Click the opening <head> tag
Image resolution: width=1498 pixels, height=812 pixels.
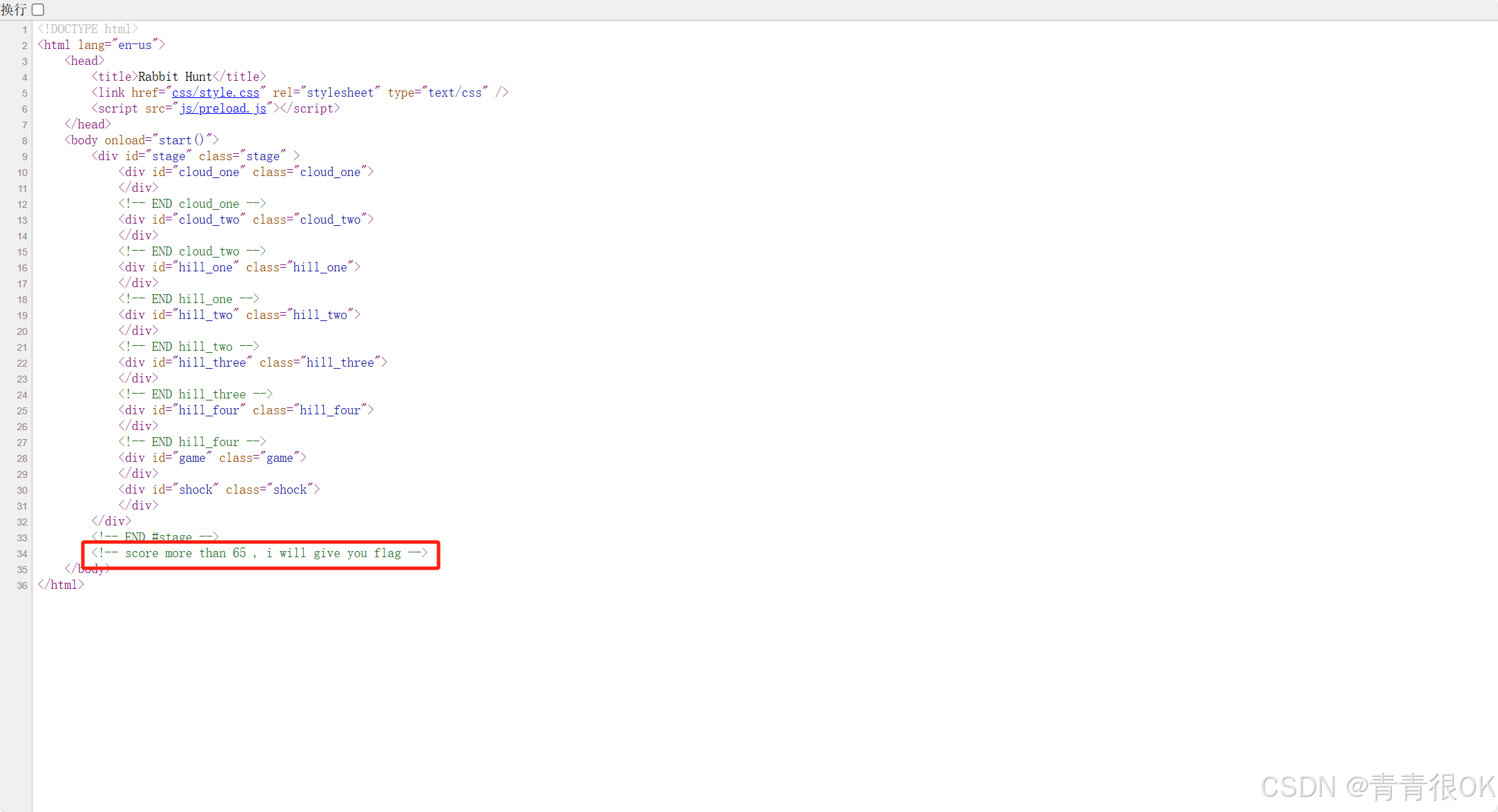tap(84, 61)
